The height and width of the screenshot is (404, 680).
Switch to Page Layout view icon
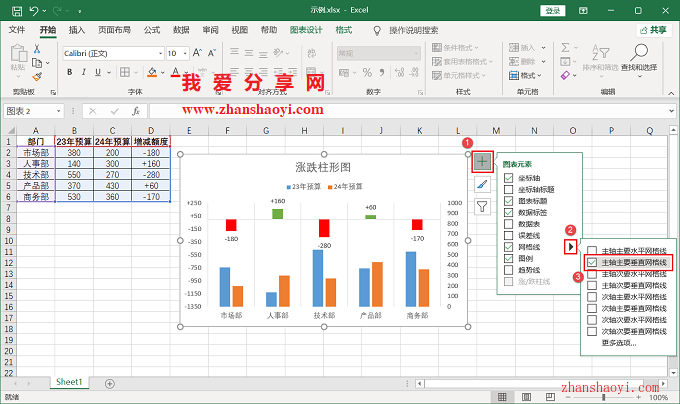[x=526, y=397]
